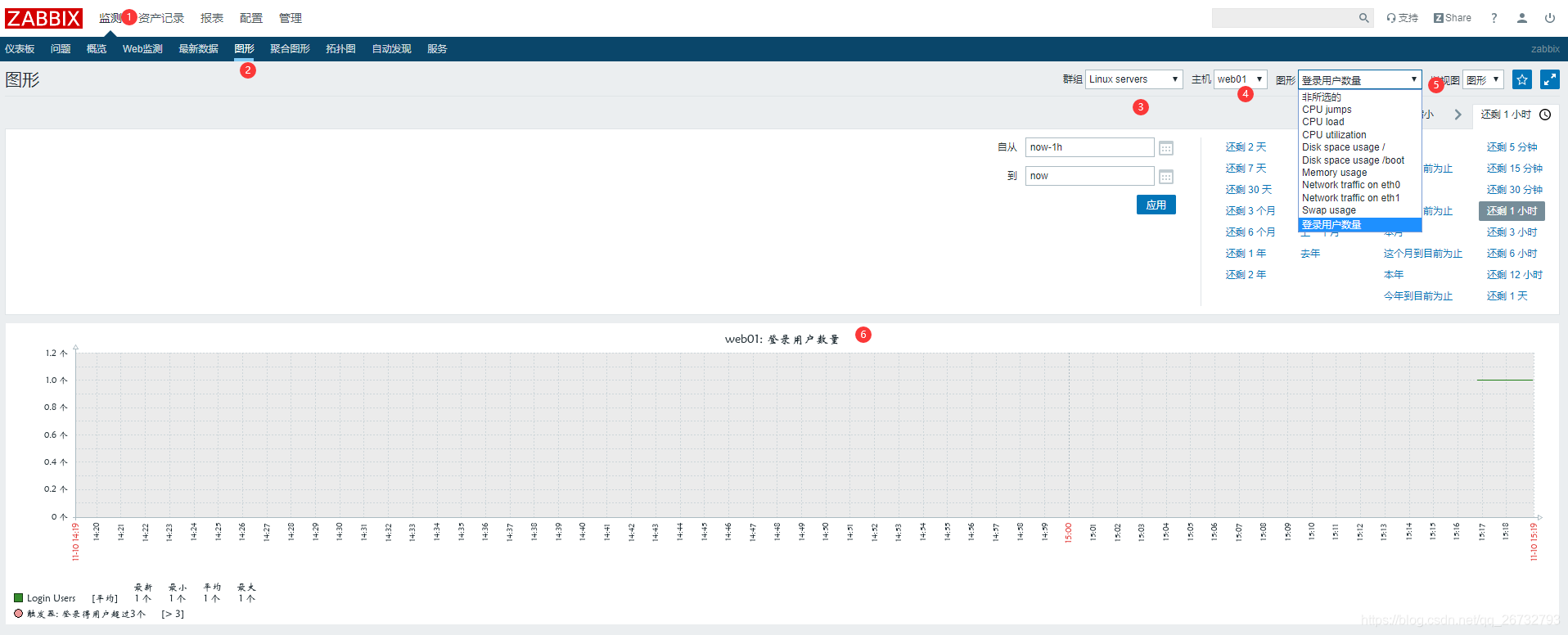Add graph to favourites star icon
Viewport: 1568px width, 635px height.
tap(1522, 79)
